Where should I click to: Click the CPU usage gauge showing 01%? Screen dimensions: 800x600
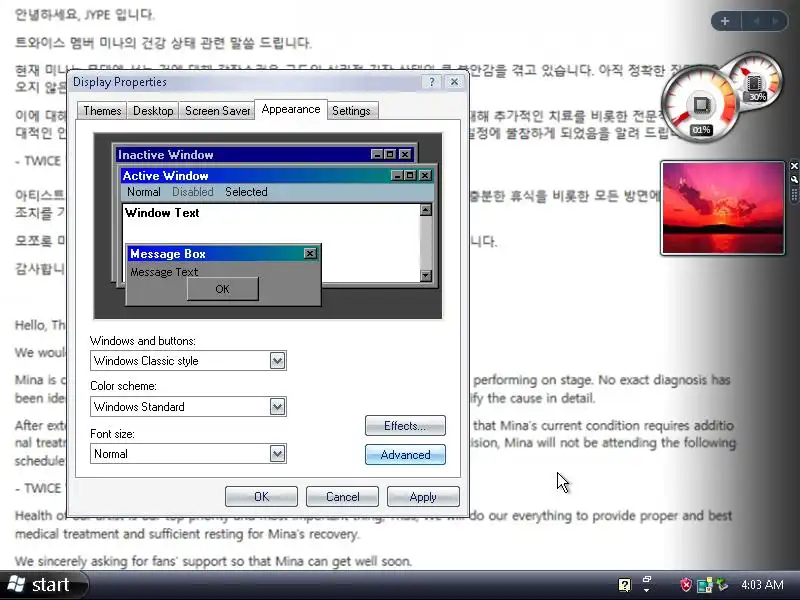tap(700, 106)
